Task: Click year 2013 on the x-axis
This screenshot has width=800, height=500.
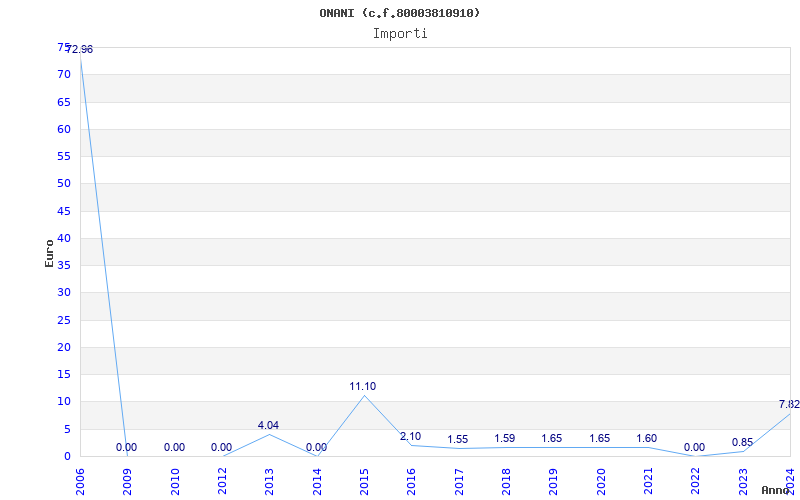Action: coord(269,482)
